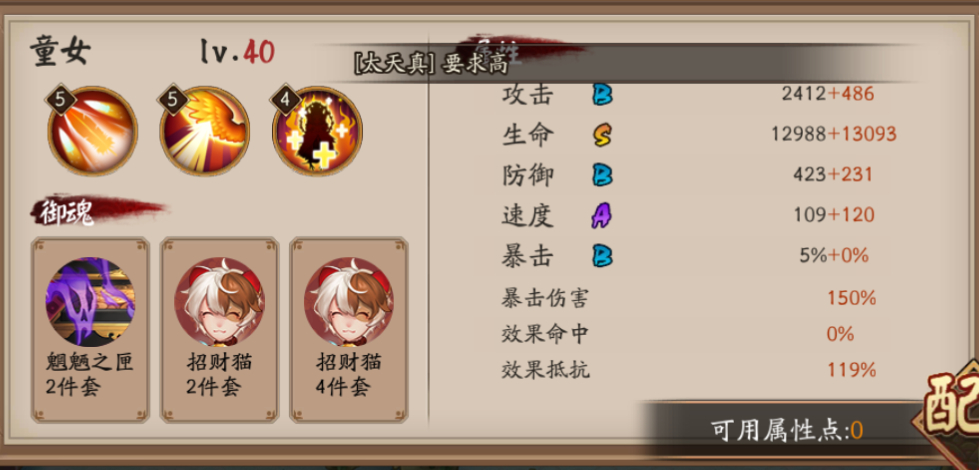Tap the 招财猫 4件套 soul portrait

[349, 301]
